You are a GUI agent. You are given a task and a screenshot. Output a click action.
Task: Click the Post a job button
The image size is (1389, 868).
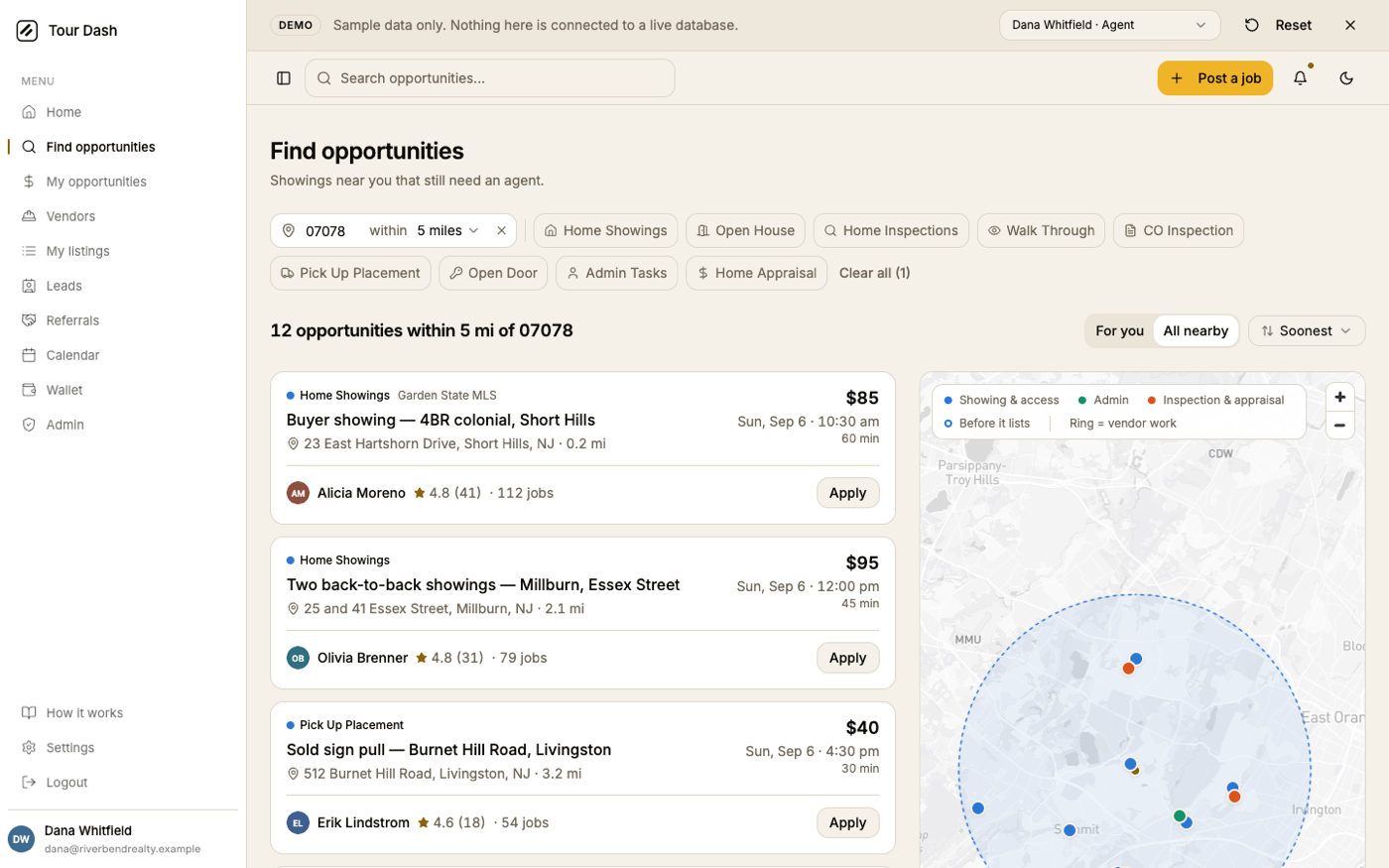pyautogui.click(x=1214, y=78)
